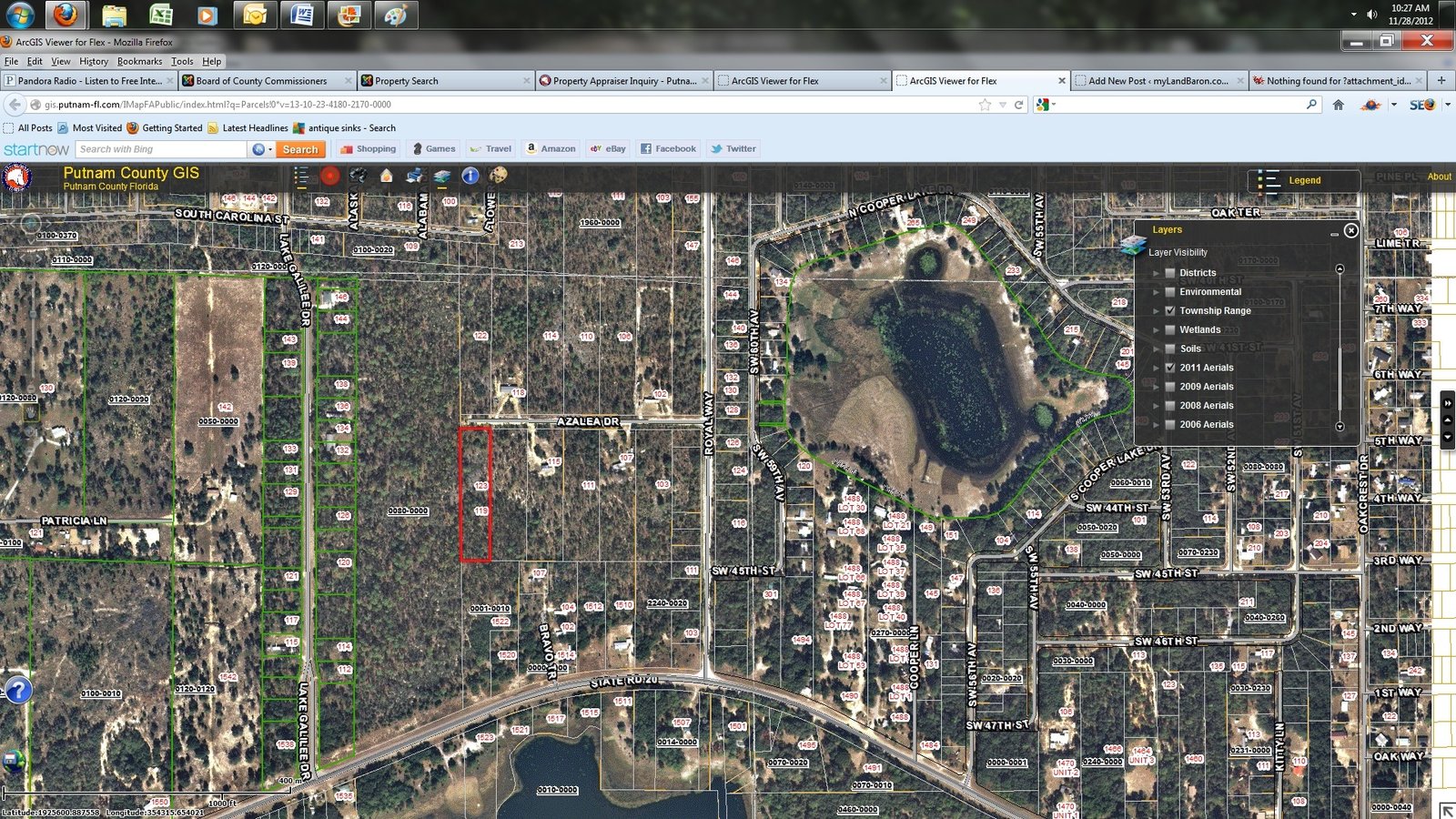Expand the Environmental layer tree arrow
The image size is (1456, 819).
(x=1157, y=292)
